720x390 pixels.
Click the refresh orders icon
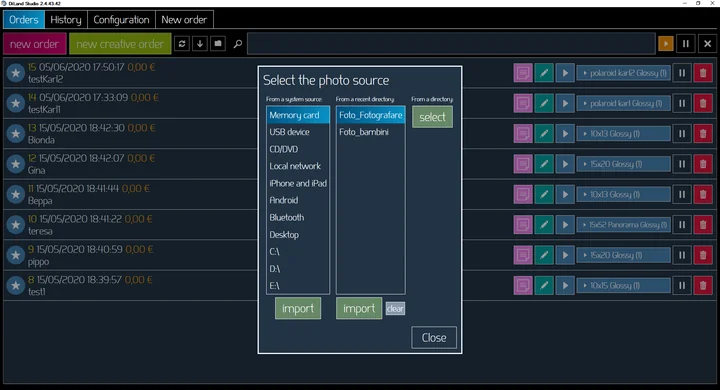click(182, 44)
